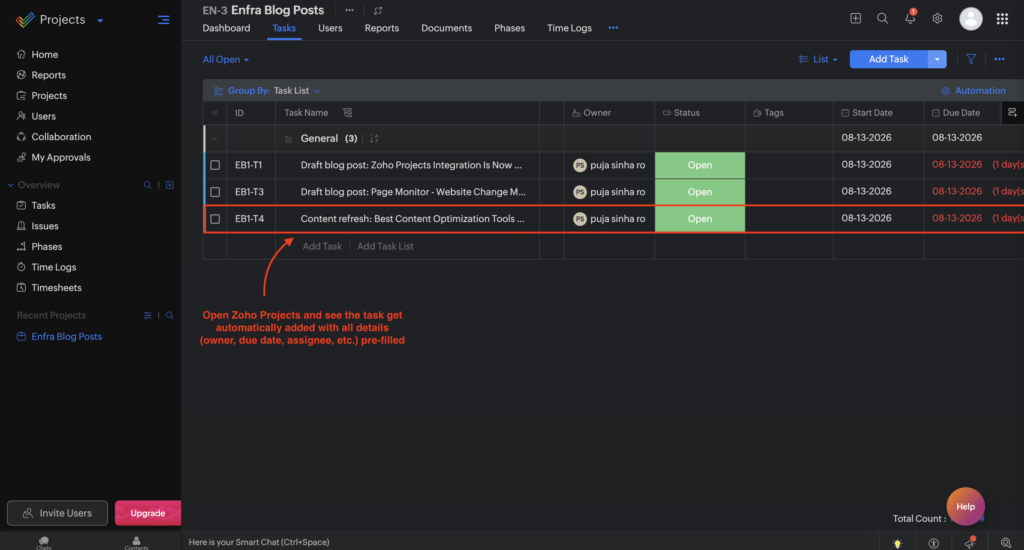
Task: Click the inline Add Task field
Action: coord(322,246)
